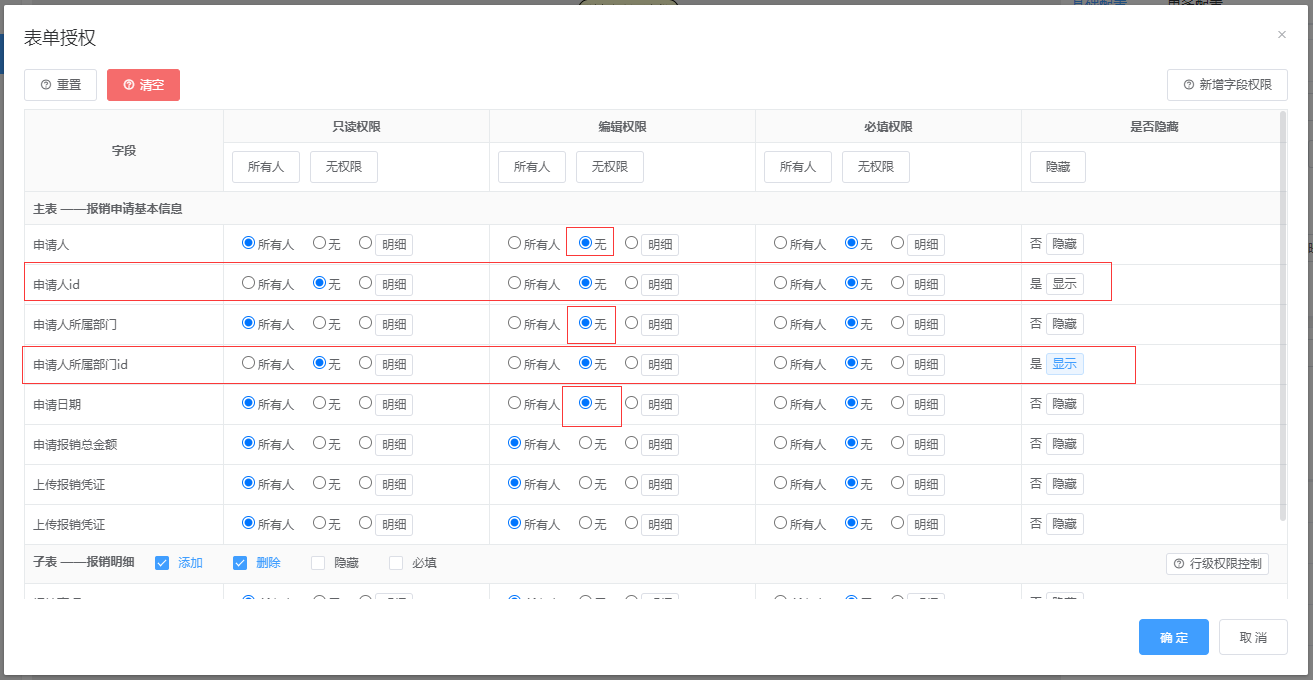This screenshot has width=1313, height=680.
Task: Check the 隐藏 checkbox for 报销明细 subtable
Action: click(318, 563)
